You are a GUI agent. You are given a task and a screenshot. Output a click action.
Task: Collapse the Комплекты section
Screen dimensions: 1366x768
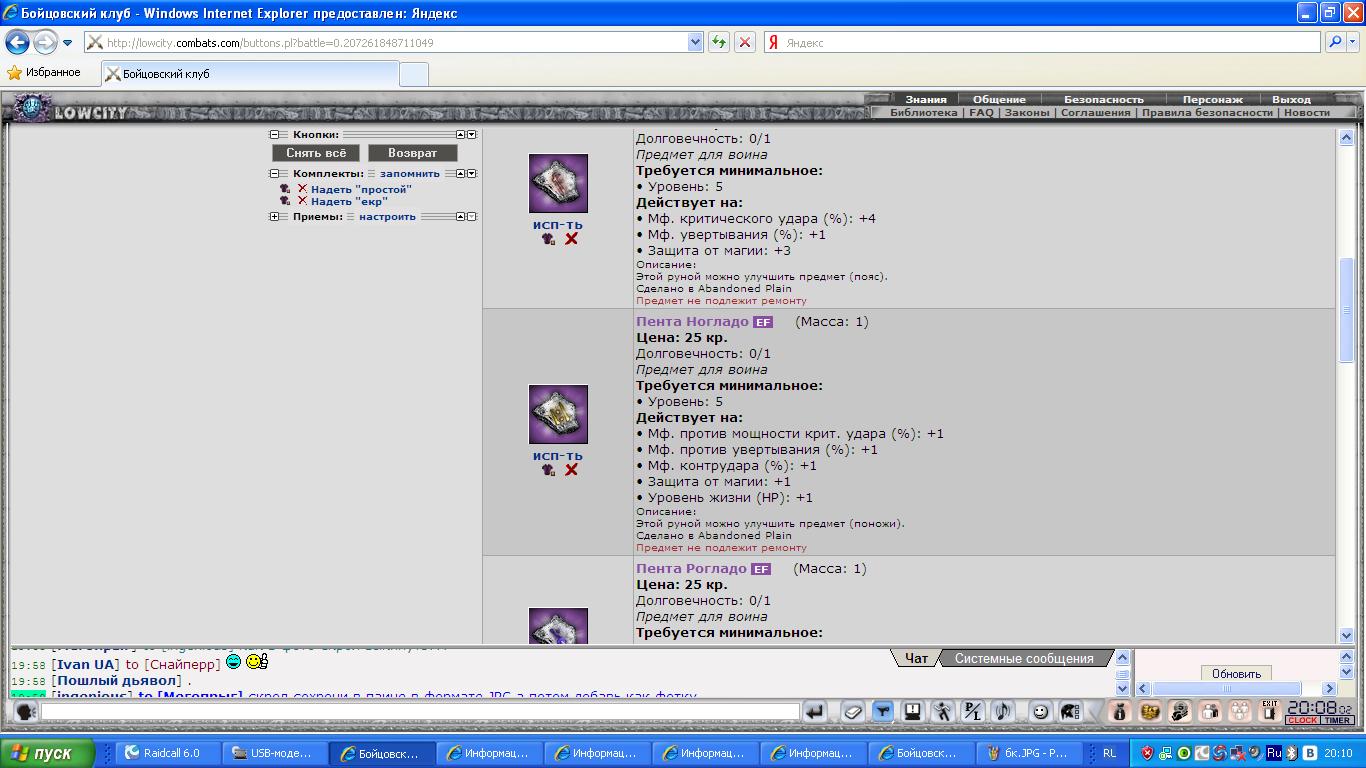274,173
